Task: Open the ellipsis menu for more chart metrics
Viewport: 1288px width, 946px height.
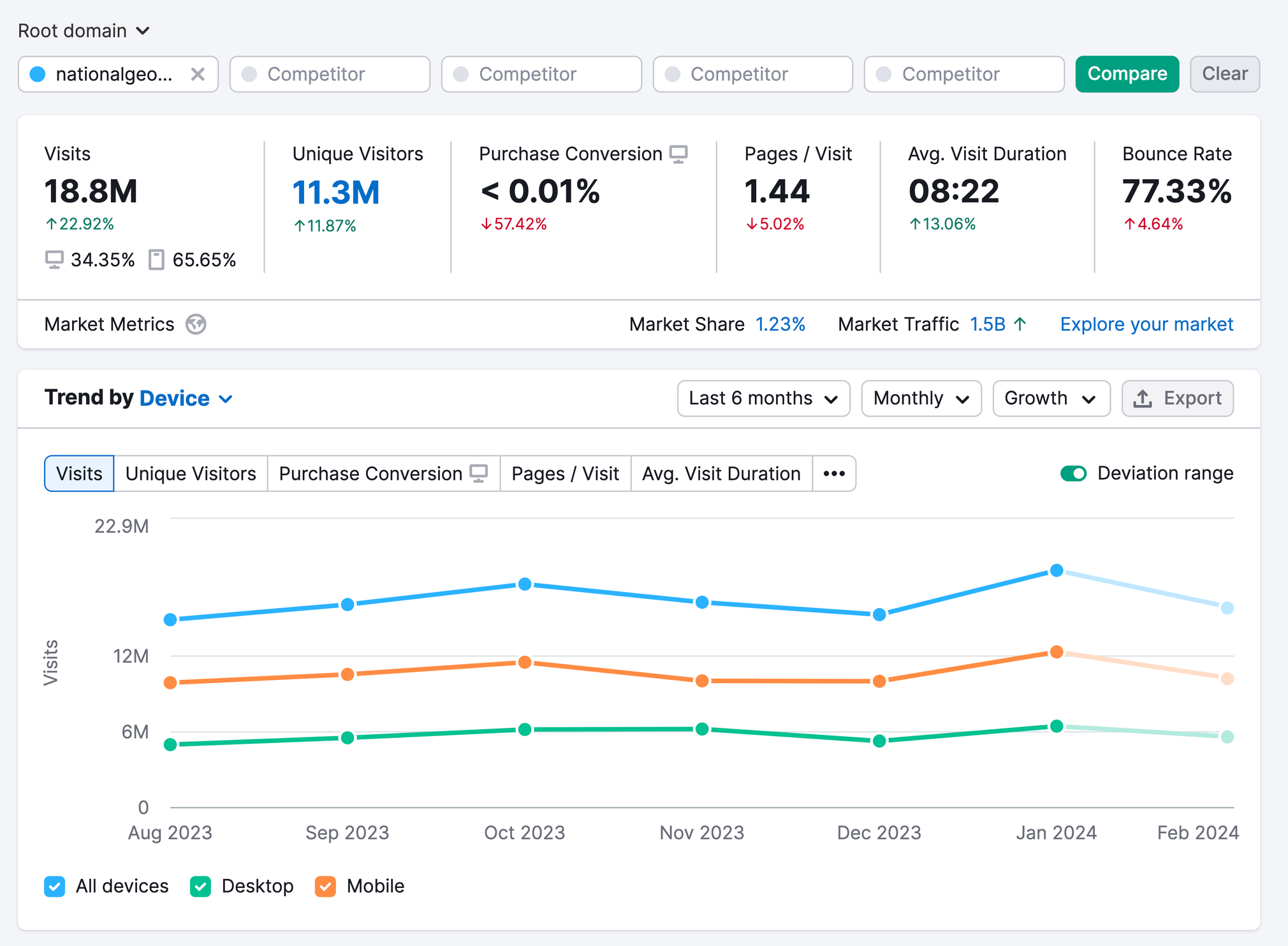Action: coord(835,473)
